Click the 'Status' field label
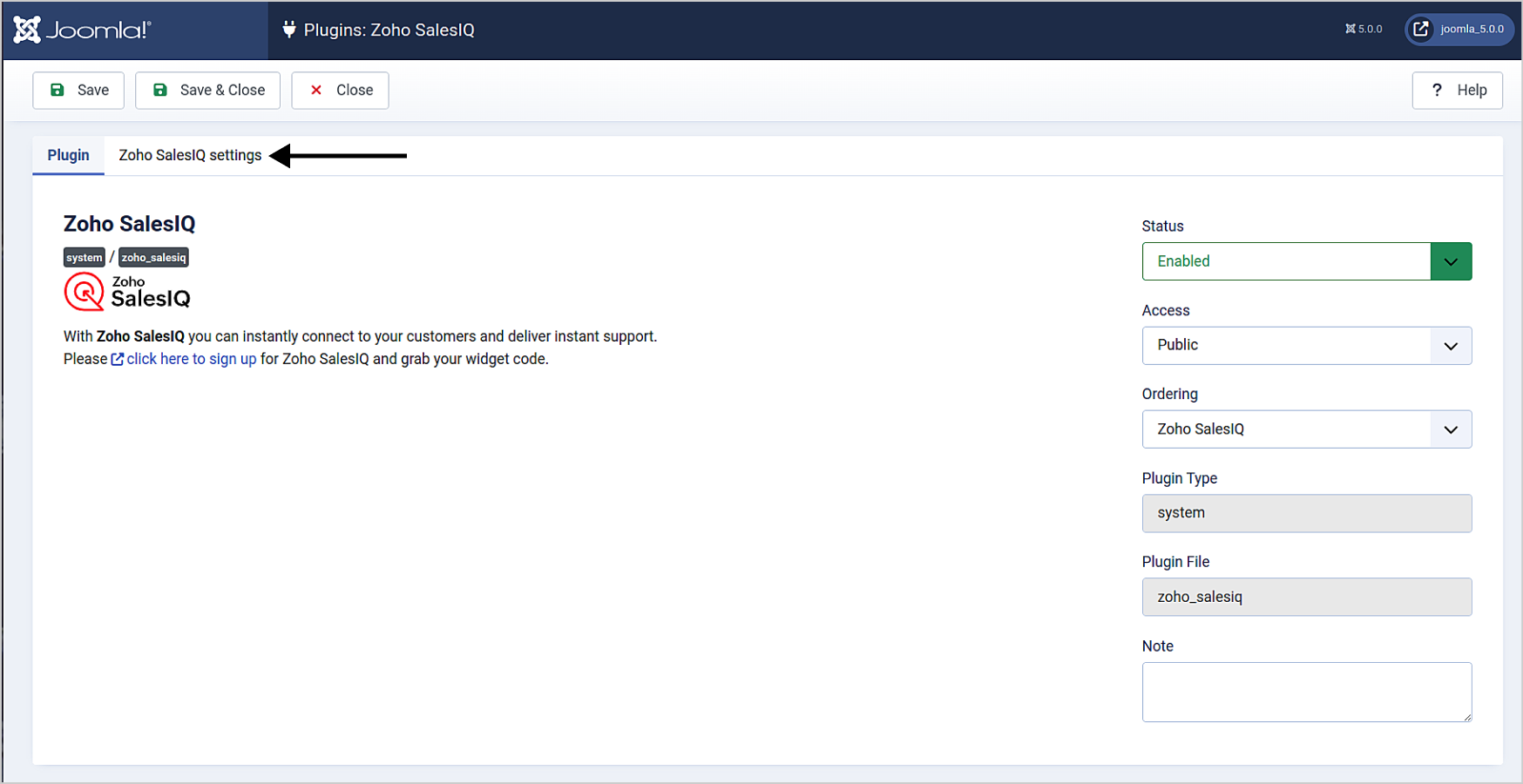 pyautogui.click(x=1162, y=226)
